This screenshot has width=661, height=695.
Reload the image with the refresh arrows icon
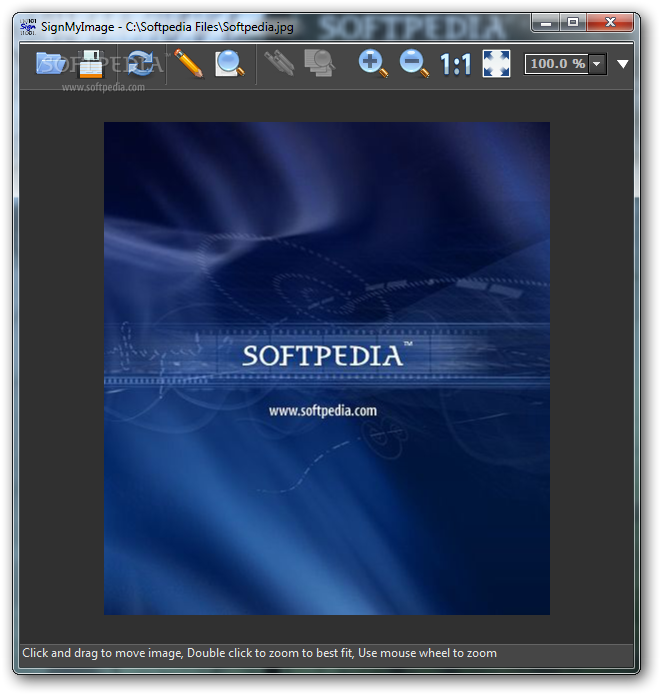(x=140, y=63)
